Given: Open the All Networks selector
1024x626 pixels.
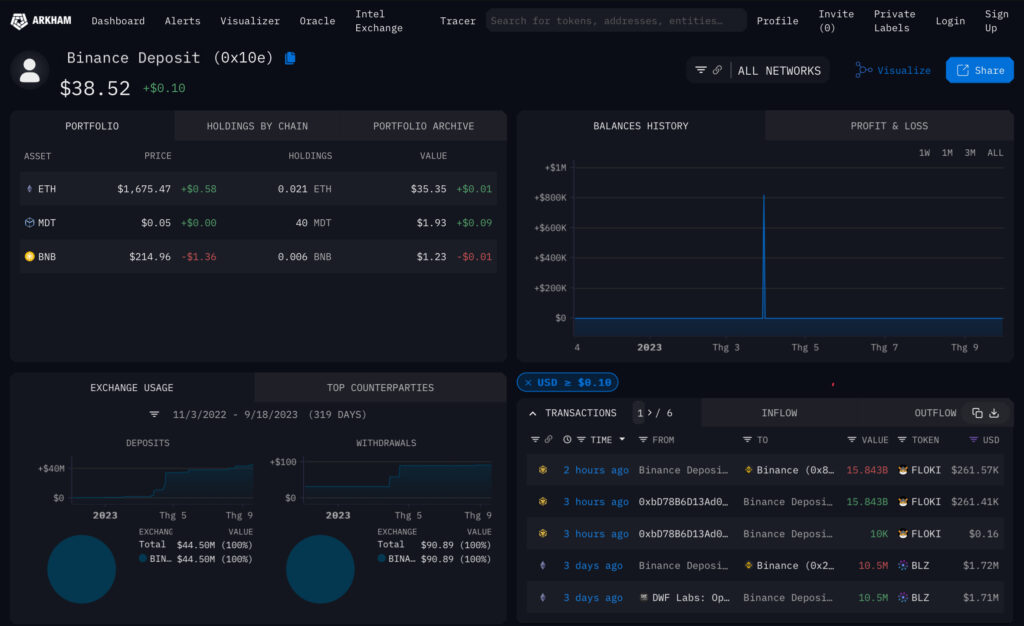Looking at the screenshot, I should pyautogui.click(x=779, y=70).
